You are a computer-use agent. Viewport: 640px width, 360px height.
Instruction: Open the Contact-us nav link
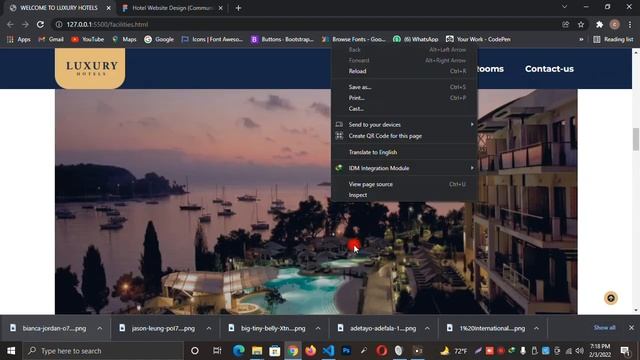click(549, 69)
